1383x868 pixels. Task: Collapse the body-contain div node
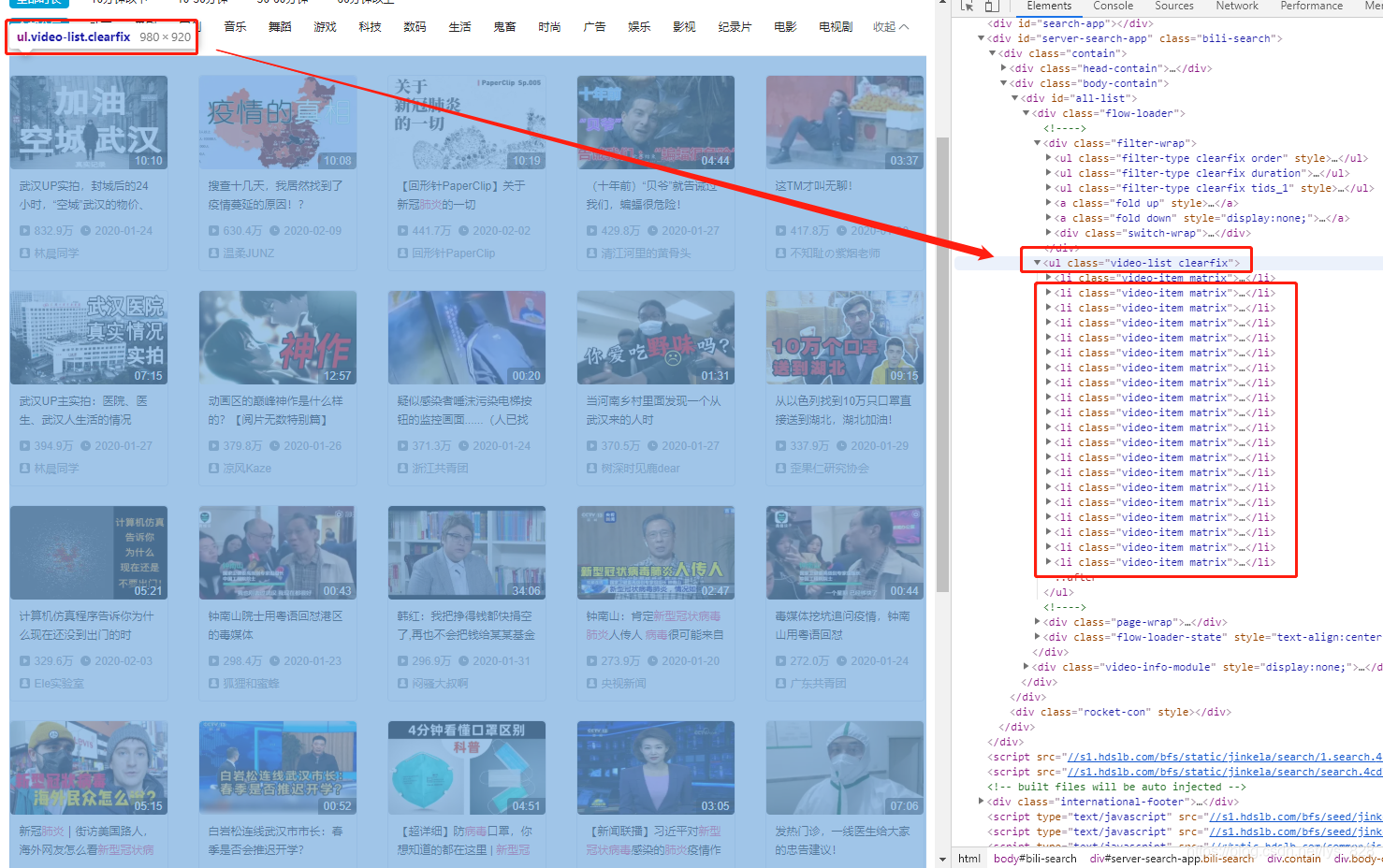(1003, 83)
